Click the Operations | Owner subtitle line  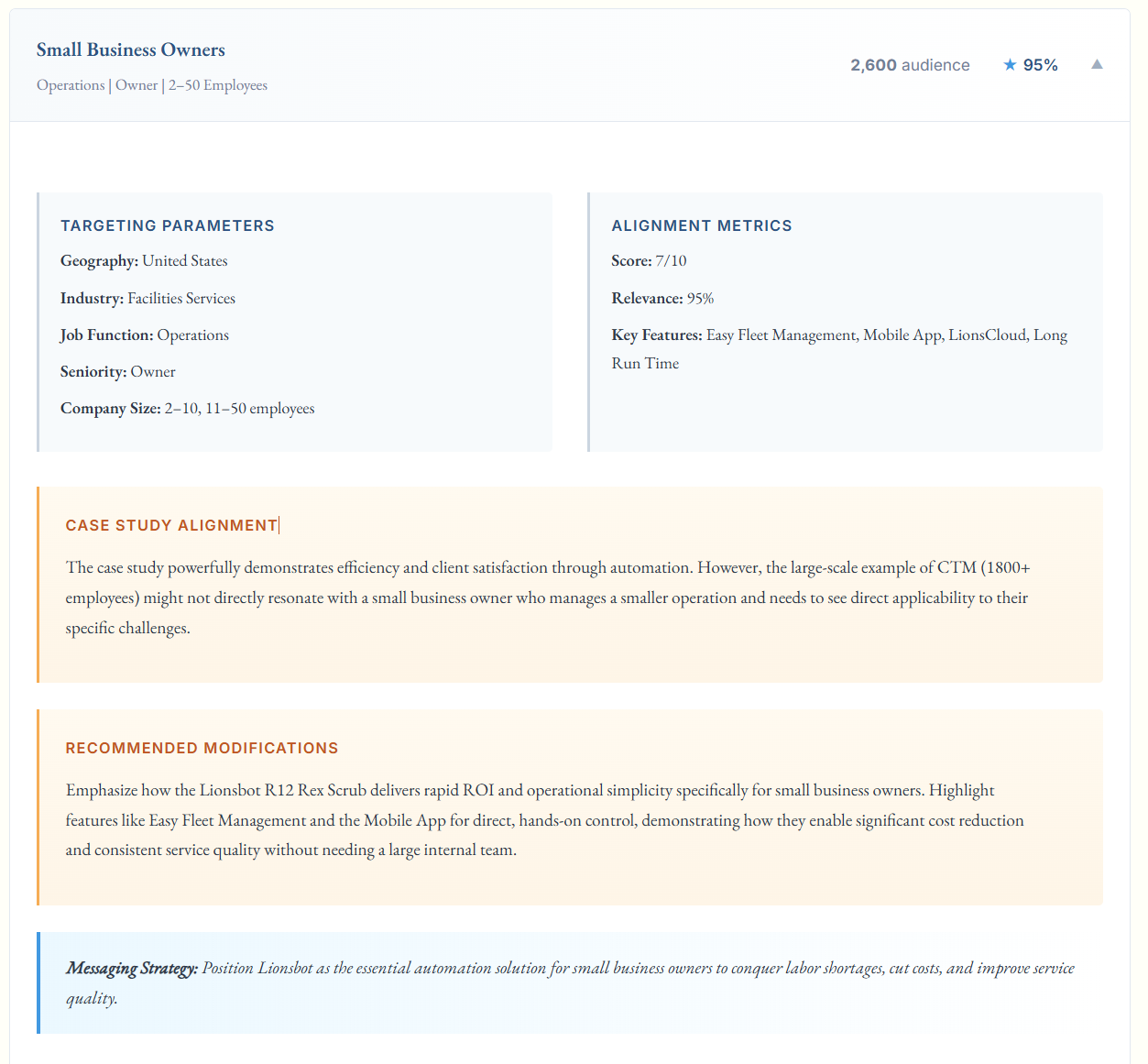(x=152, y=85)
